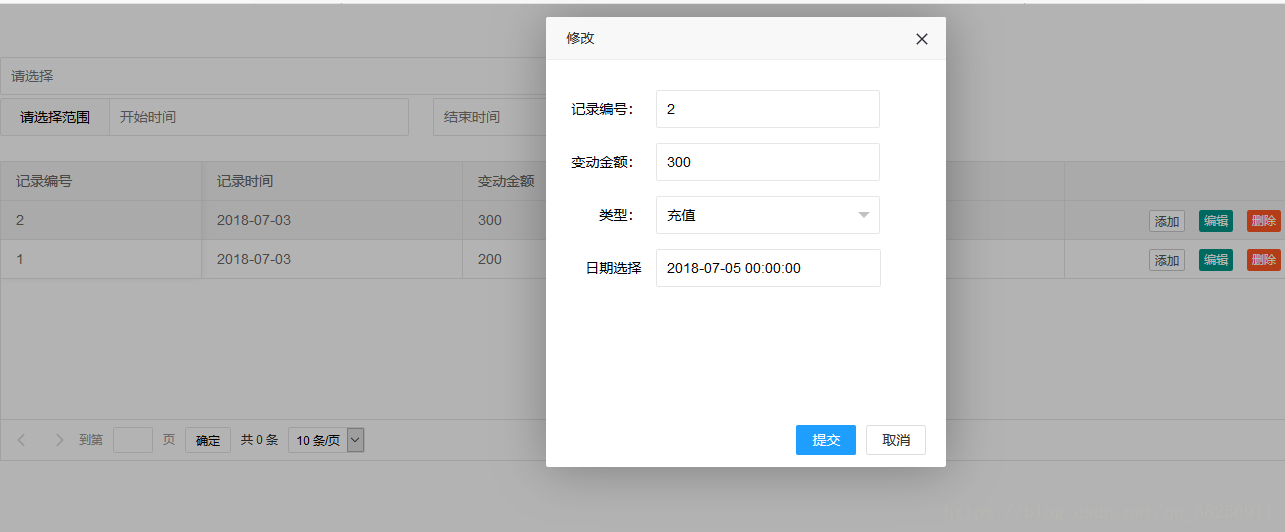Click the 确定 pagination button

point(208,440)
